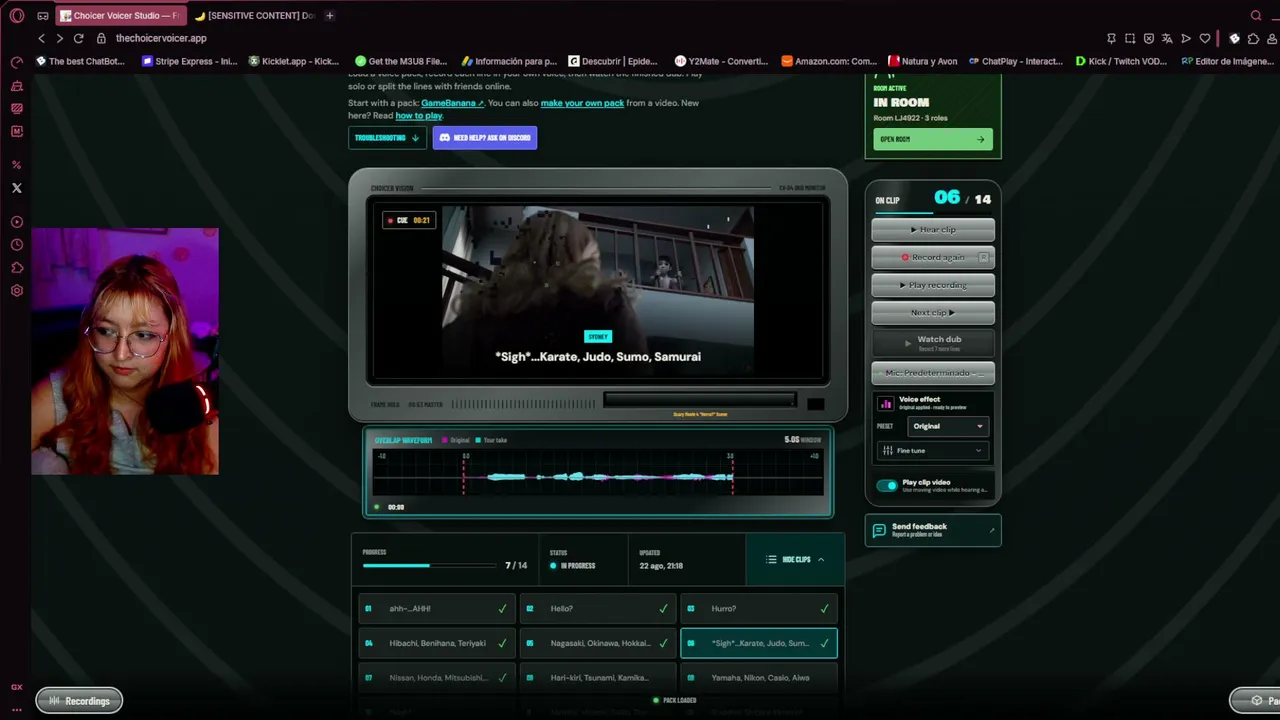Open the Natura y Avon bookmark
The image size is (1280, 720).
923,61
